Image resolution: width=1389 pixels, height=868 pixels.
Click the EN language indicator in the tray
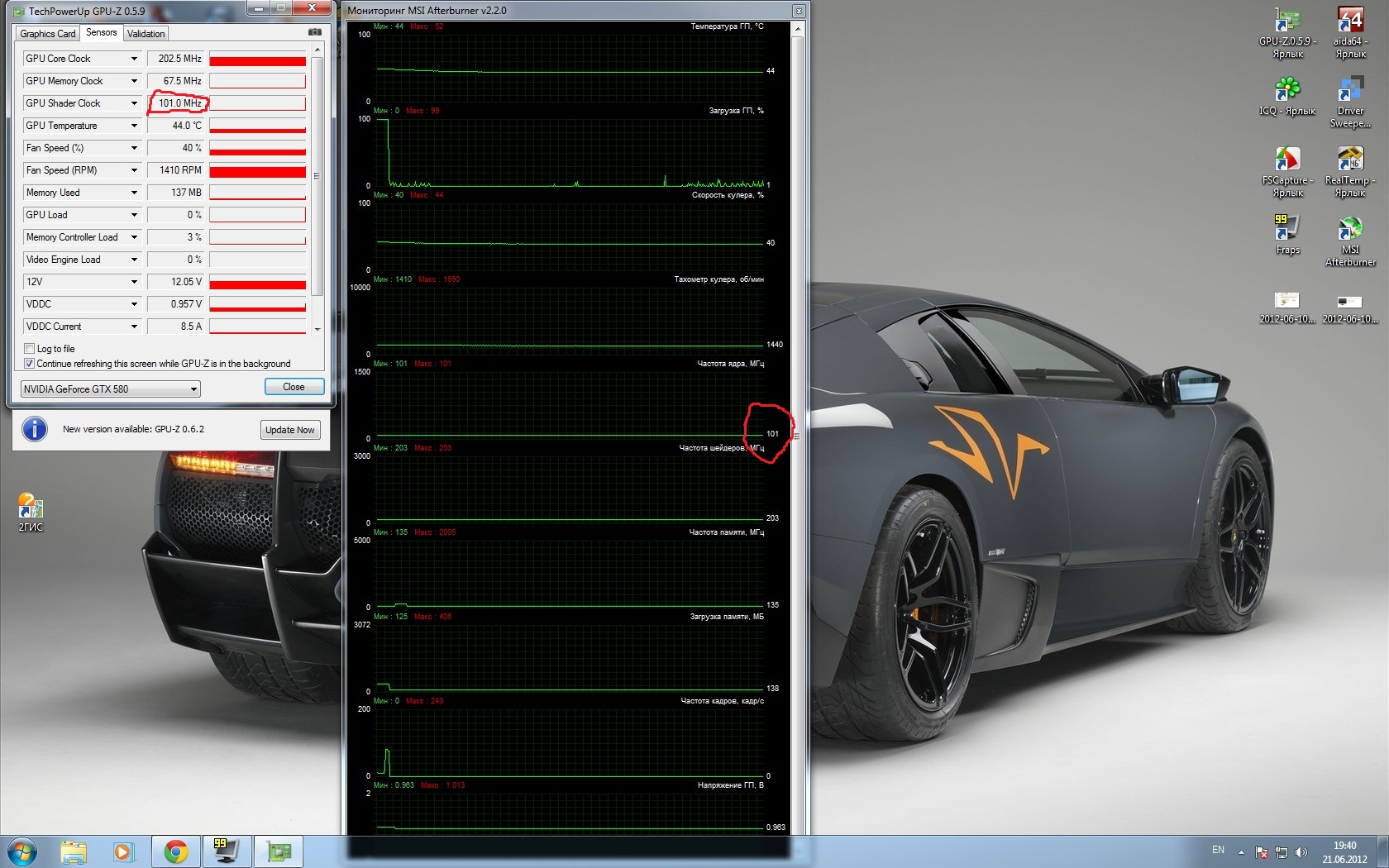[1218, 850]
